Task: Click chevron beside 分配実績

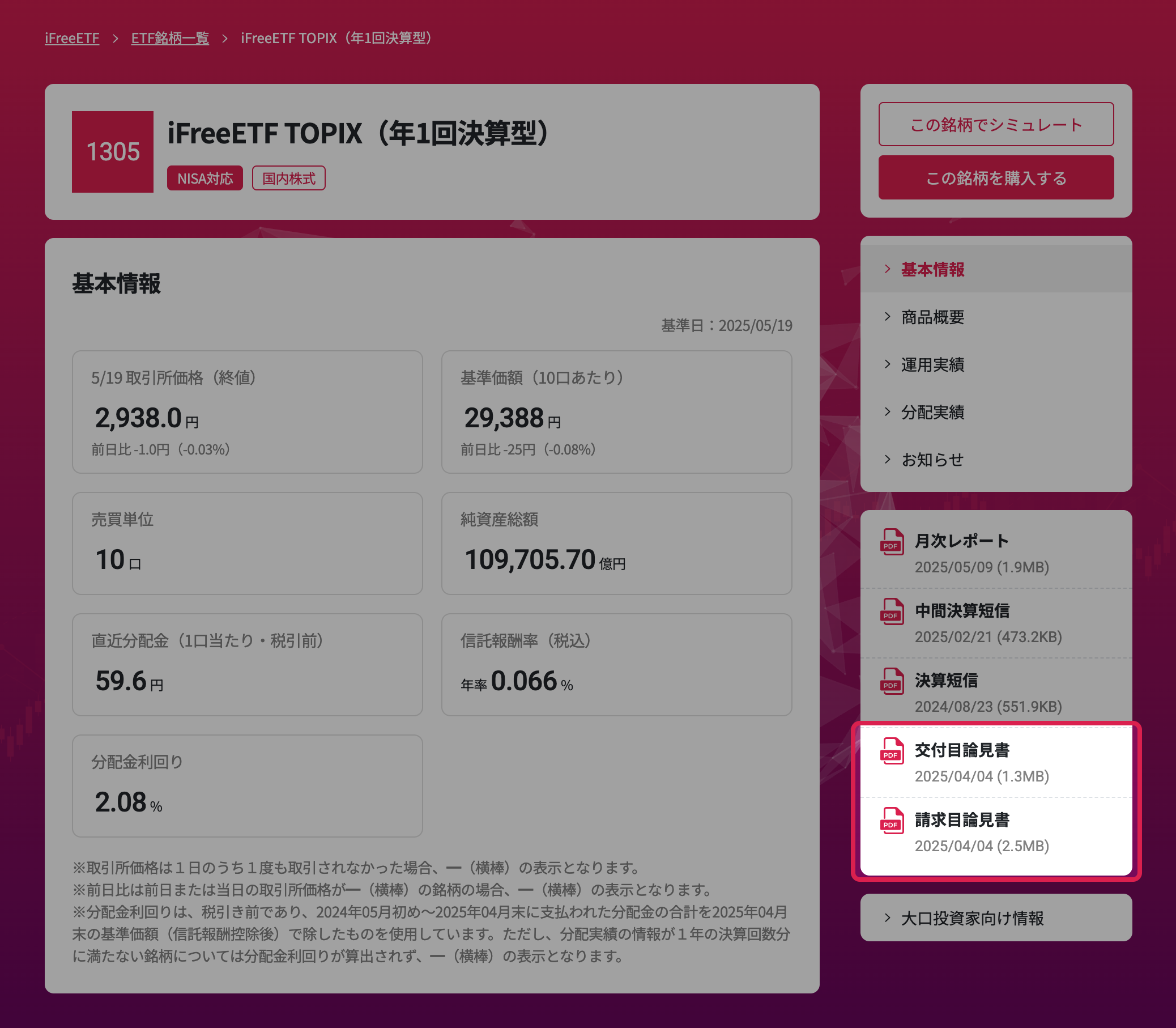Action: pos(888,411)
